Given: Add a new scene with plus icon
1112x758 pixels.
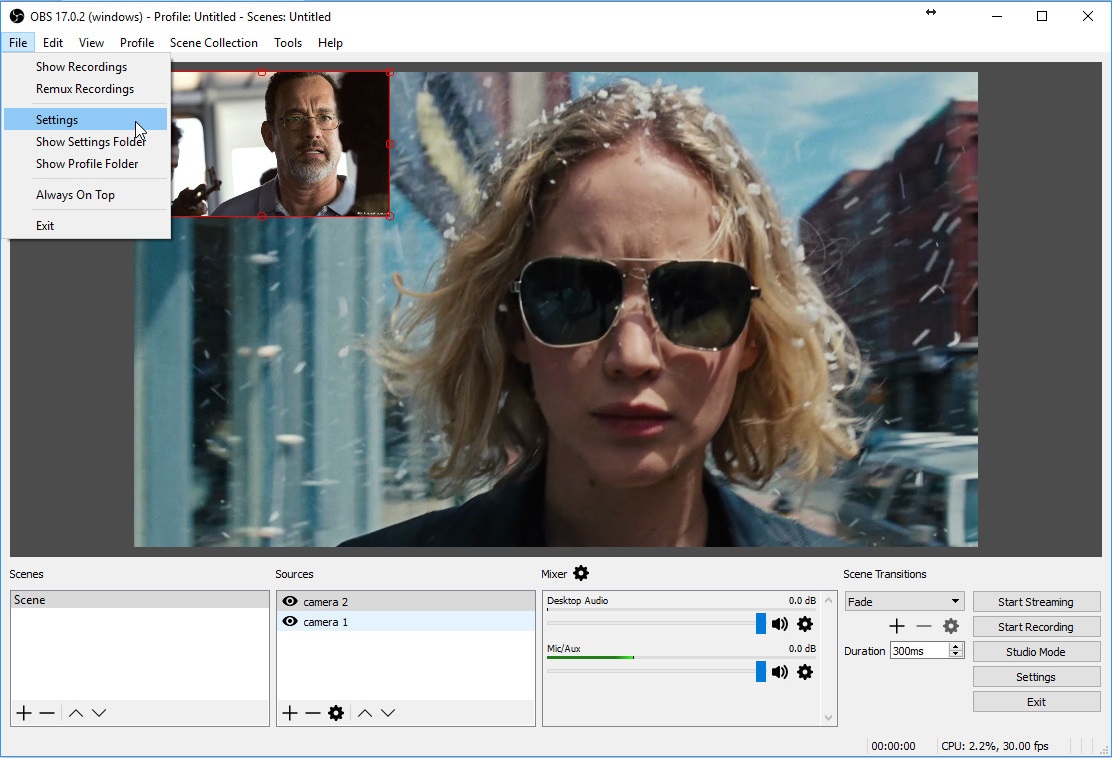Looking at the screenshot, I should tap(24, 713).
